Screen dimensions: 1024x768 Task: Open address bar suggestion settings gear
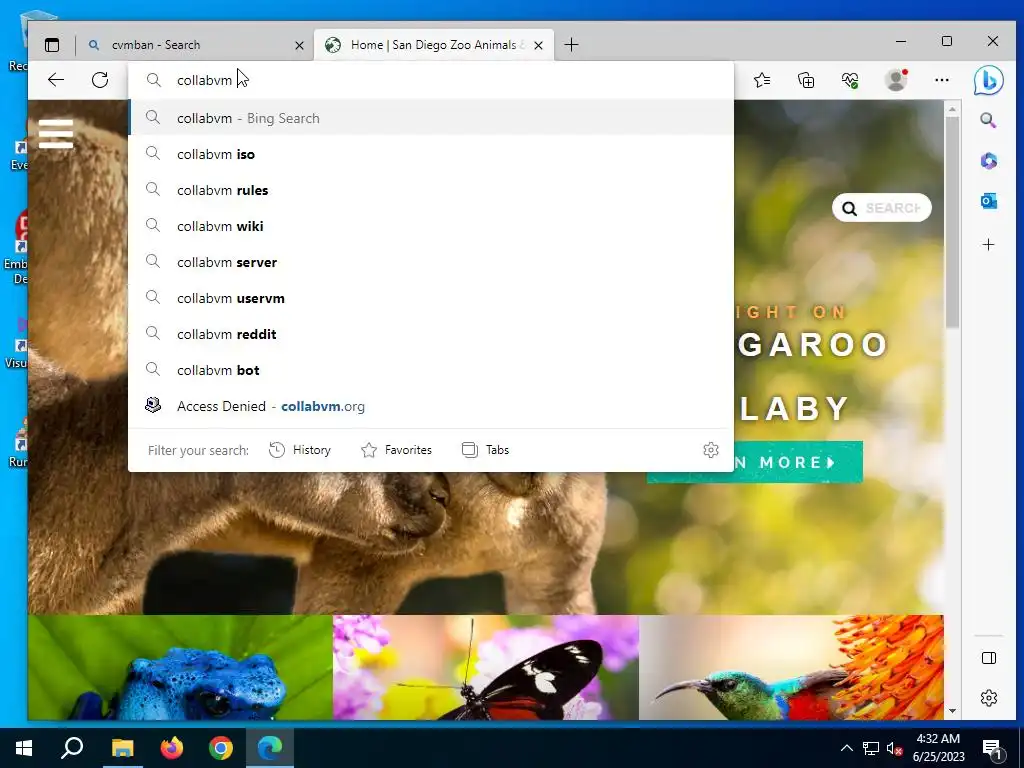click(711, 450)
